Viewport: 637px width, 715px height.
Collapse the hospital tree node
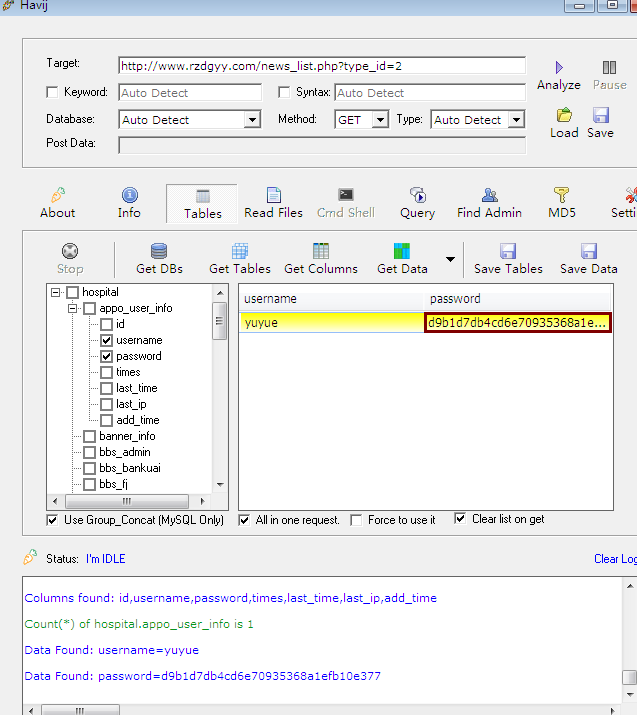(x=56, y=292)
